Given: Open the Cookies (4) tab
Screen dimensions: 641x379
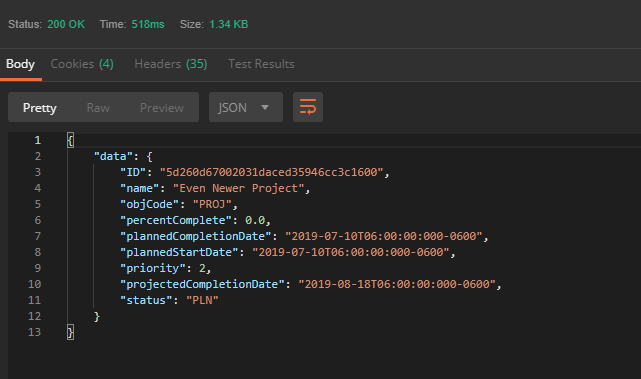Looking at the screenshot, I should [82, 64].
